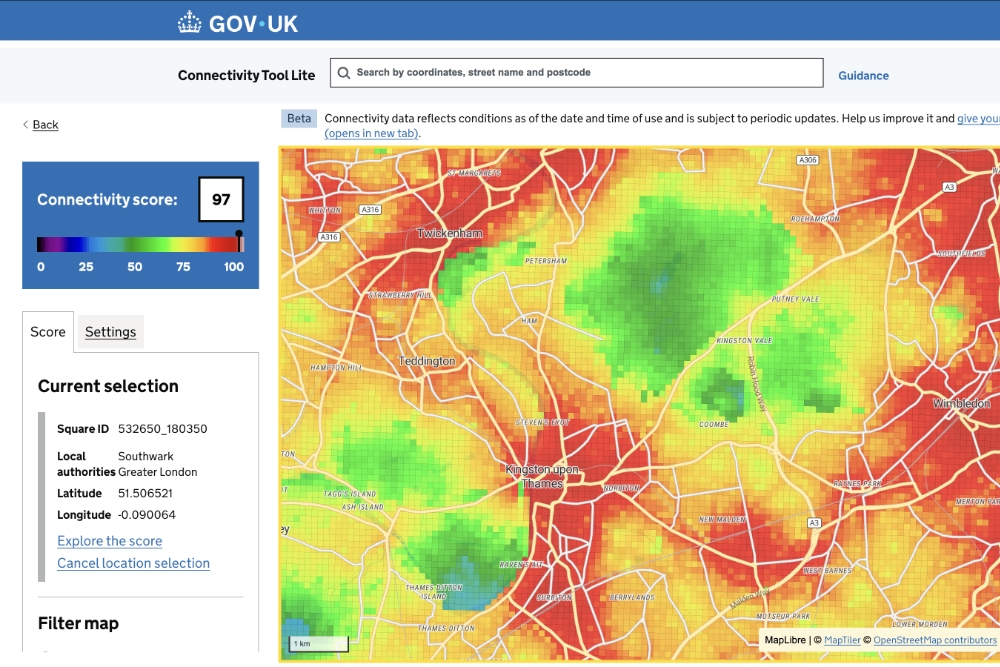The height and width of the screenshot is (667, 1000).
Task: Click the GOV.UK crown logo
Action: (189, 22)
